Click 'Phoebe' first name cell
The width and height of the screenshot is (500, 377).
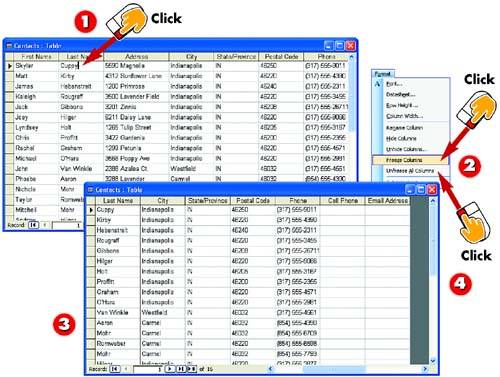pyautogui.click(x=36, y=179)
